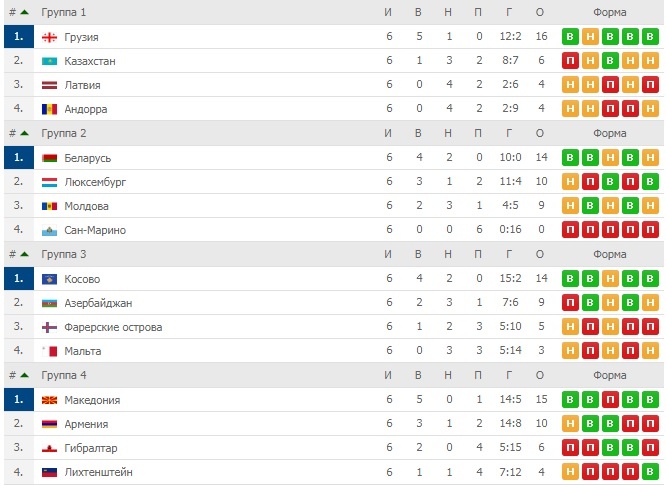666x485 pixels.
Task: Click the Kosovo flag icon
Action: (x=49, y=279)
